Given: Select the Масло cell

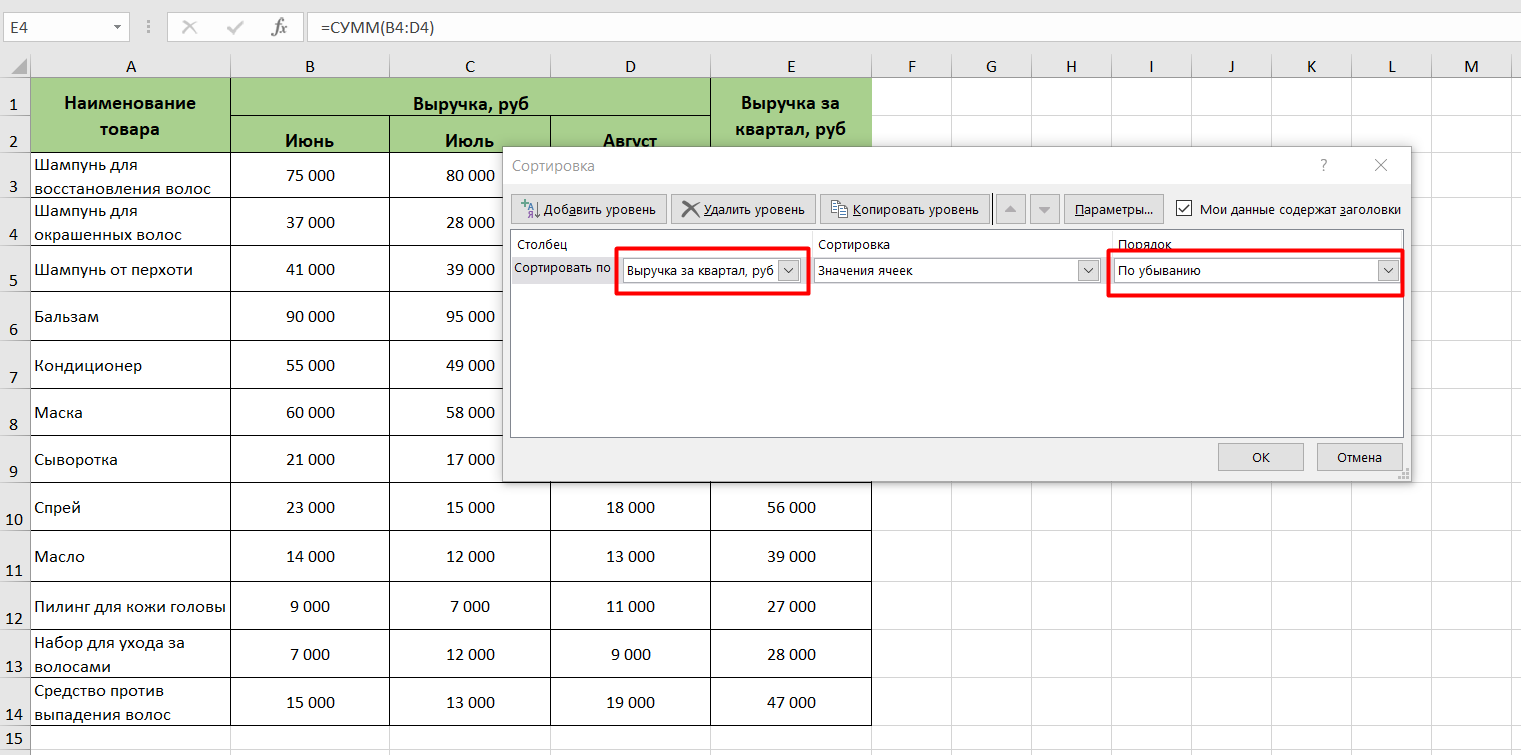Looking at the screenshot, I should pos(130,556).
